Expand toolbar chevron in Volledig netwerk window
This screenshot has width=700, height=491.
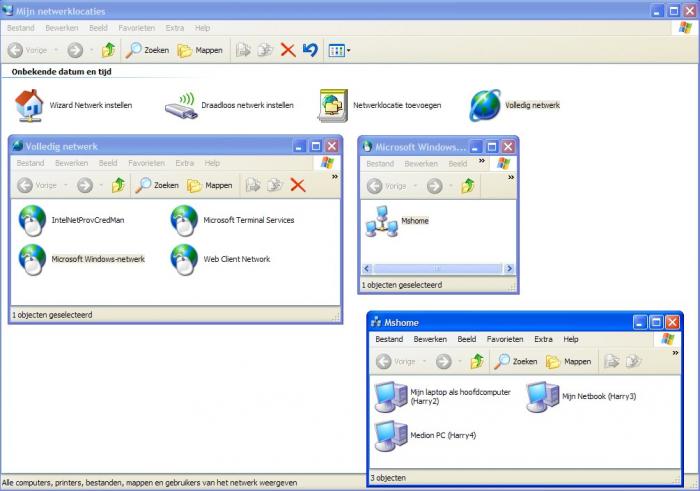coord(335,177)
